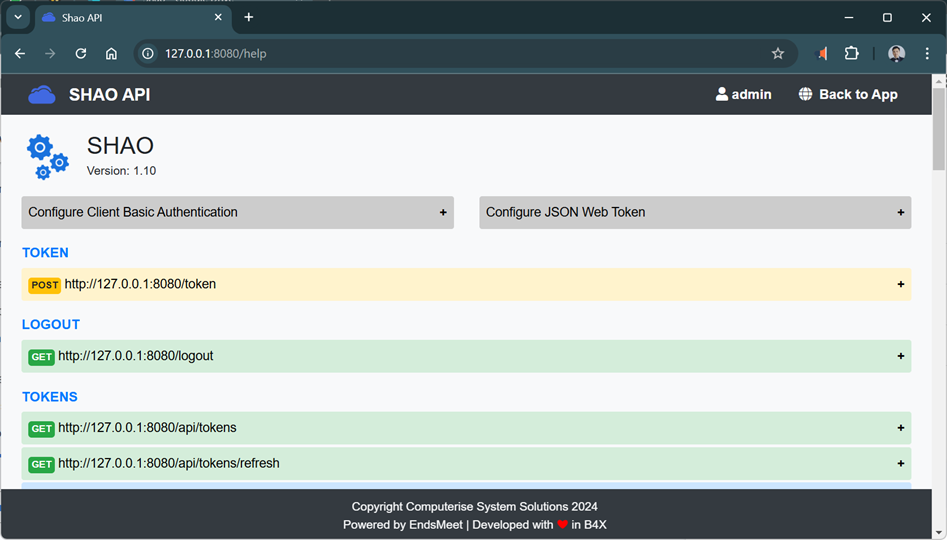Open the browser extensions puzzle icon
Image resolution: width=947 pixels, height=540 pixels.
click(x=852, y=54)
